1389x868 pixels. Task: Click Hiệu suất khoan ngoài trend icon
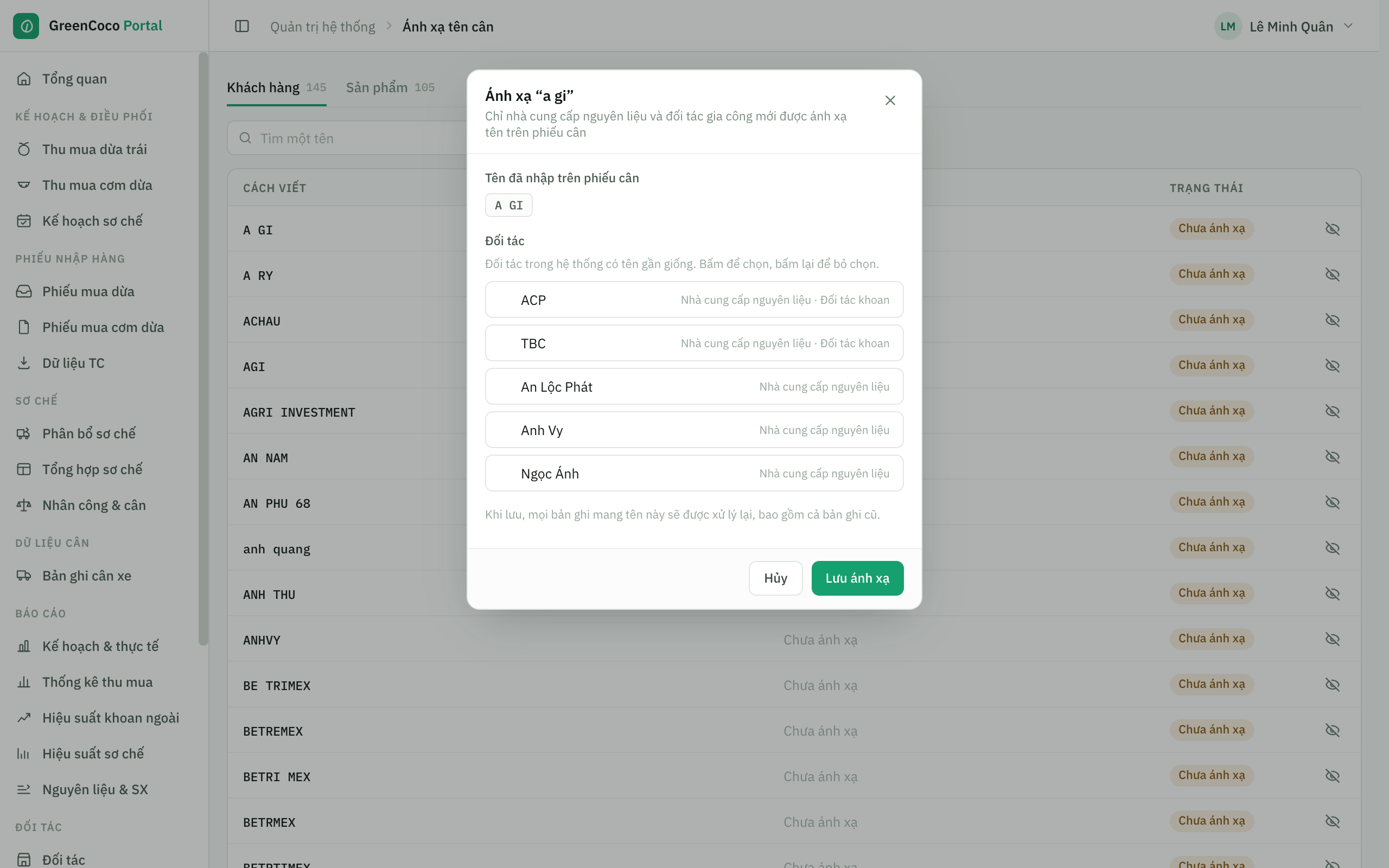click(23, 718)
